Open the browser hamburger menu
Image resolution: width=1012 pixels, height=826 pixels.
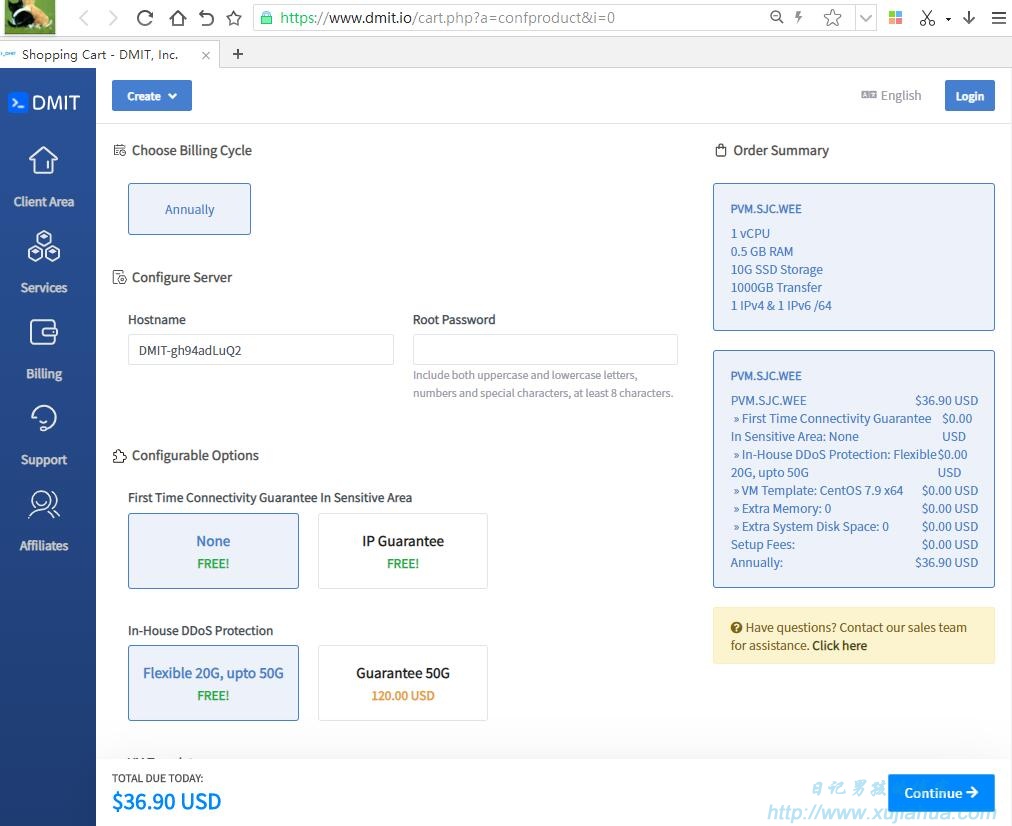[x=998, y=17]
